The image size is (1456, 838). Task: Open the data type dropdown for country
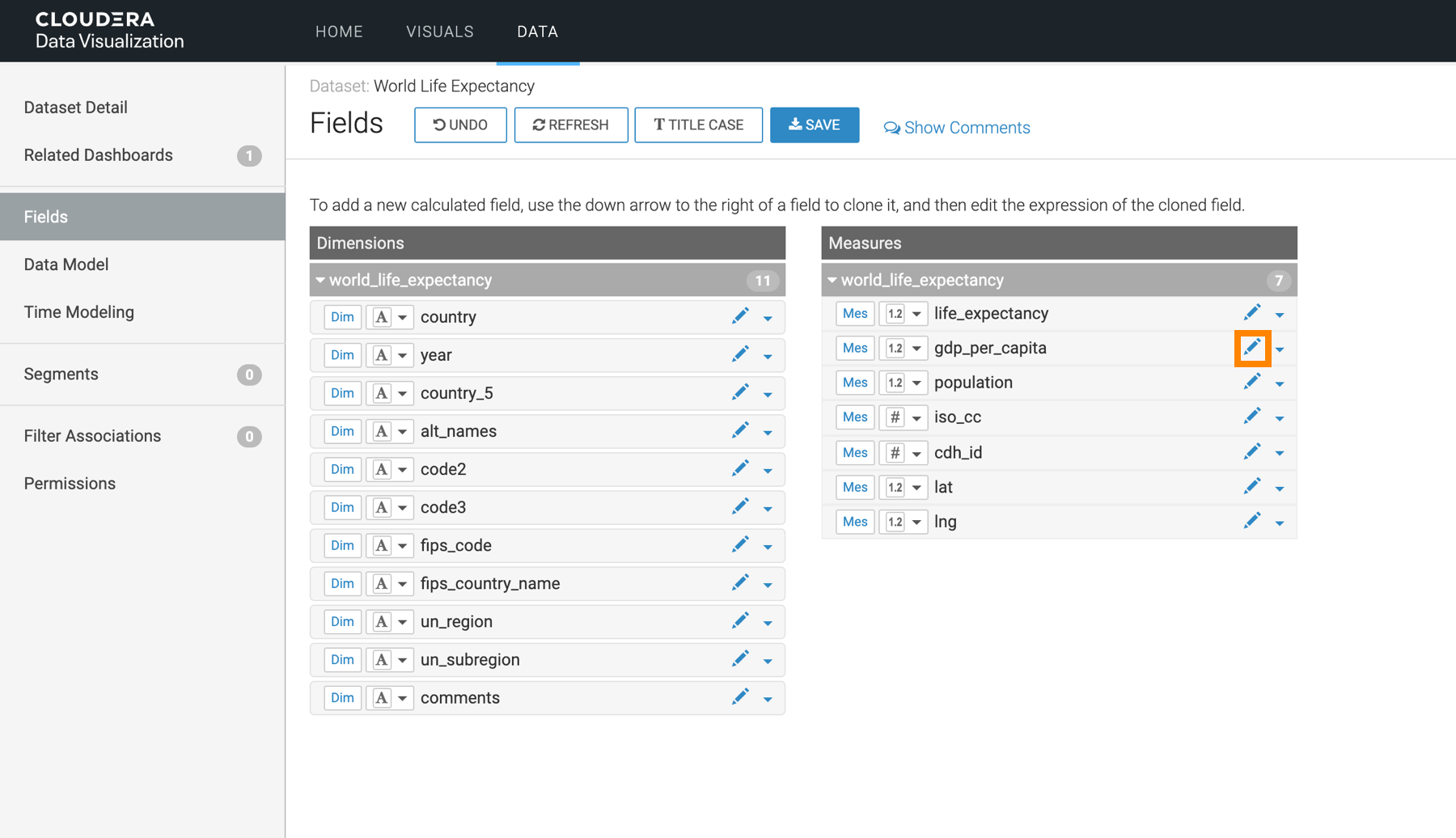(x=390, y=317)
